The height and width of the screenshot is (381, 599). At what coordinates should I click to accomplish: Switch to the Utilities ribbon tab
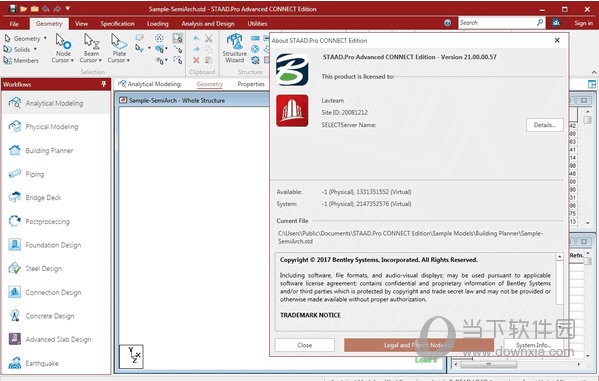[x=257, y=24]
